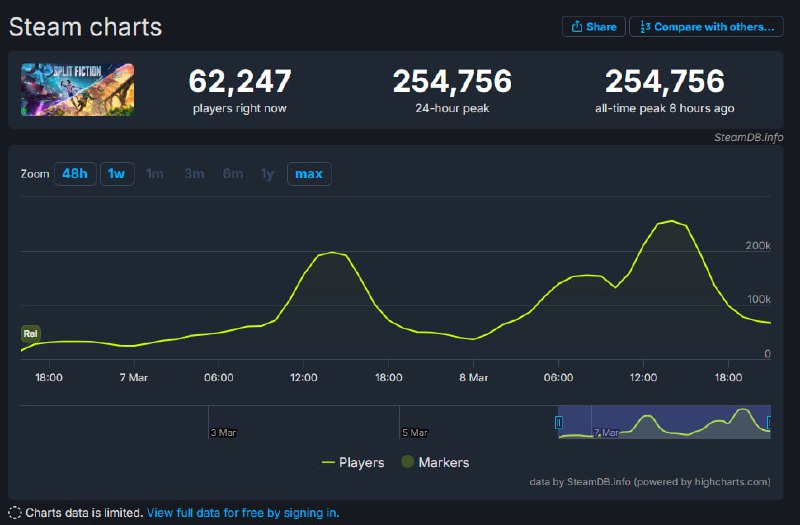Set chart zoom to 1w
This screenshot has width=800, height=525.
click(117, 173)
